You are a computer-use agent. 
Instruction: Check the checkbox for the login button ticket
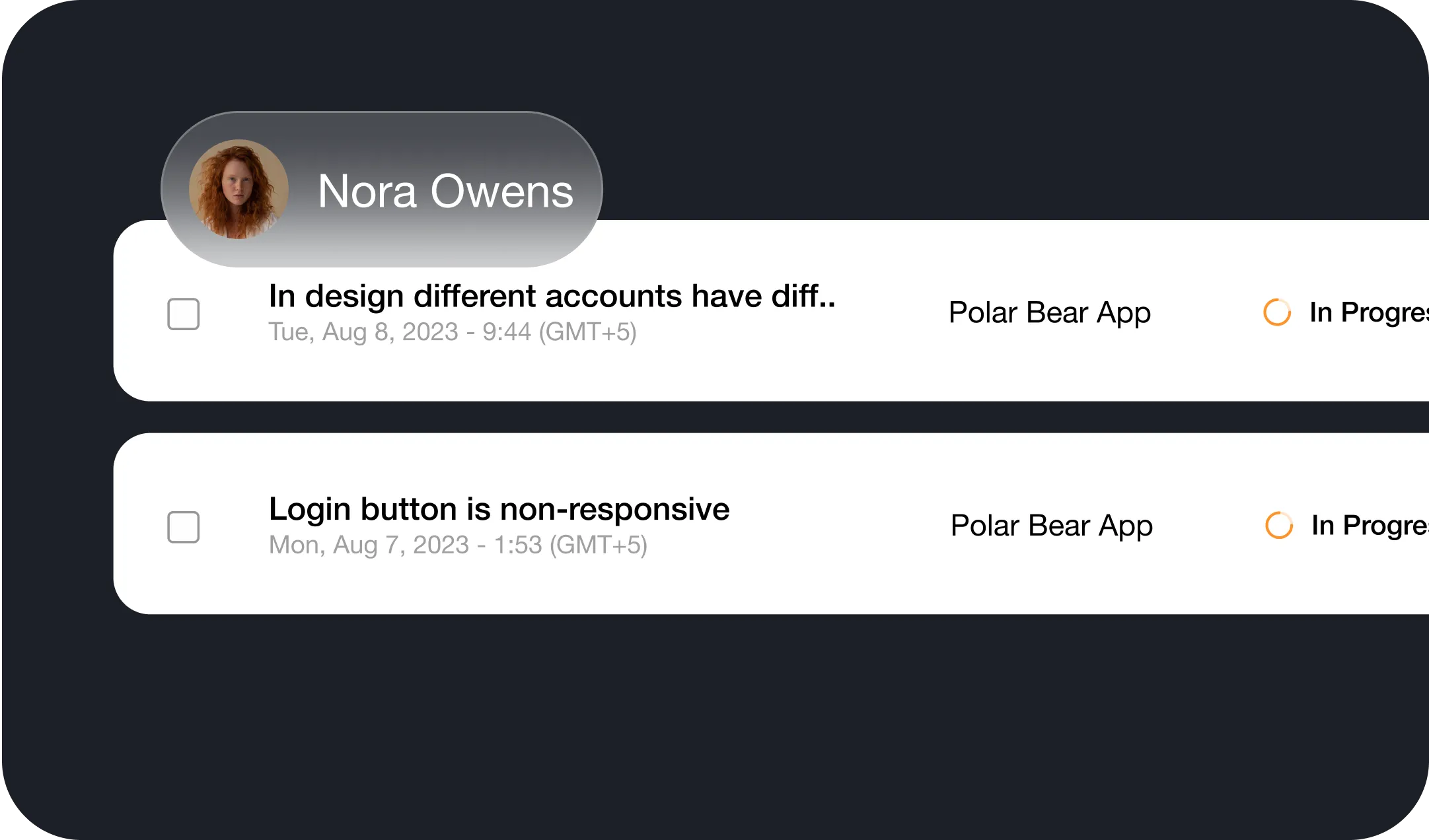(183, 526)
